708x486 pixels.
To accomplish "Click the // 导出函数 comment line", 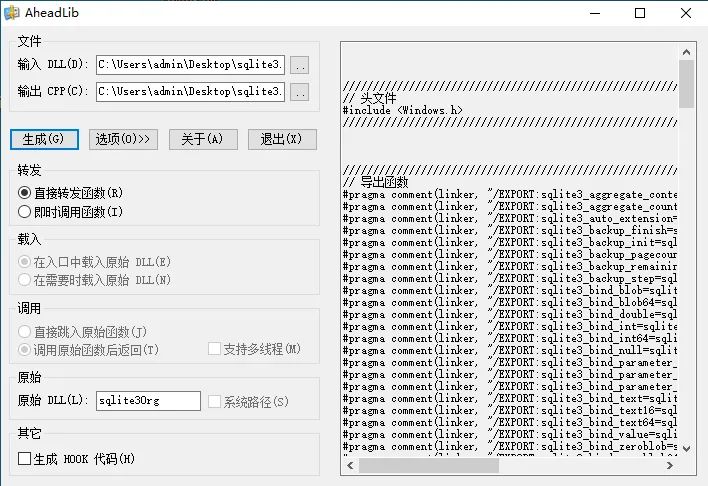I will (375, 182).
